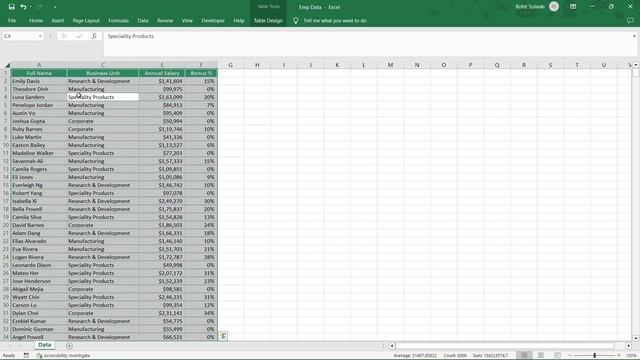Click the zoom slider handle
Screen dimensions: 640x360
click(x=594, y=355)
